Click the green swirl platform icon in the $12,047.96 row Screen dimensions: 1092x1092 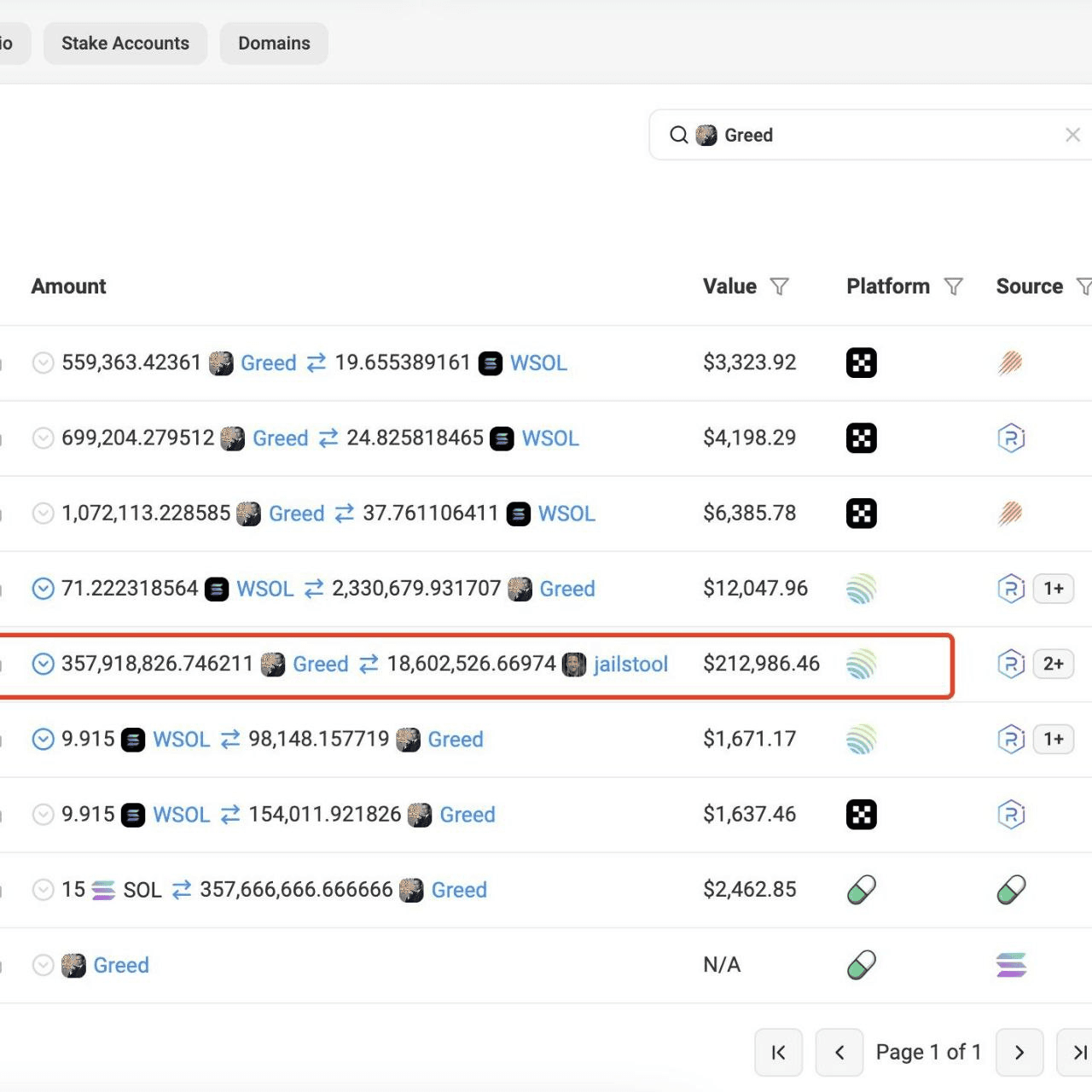(x=861, y=589)
